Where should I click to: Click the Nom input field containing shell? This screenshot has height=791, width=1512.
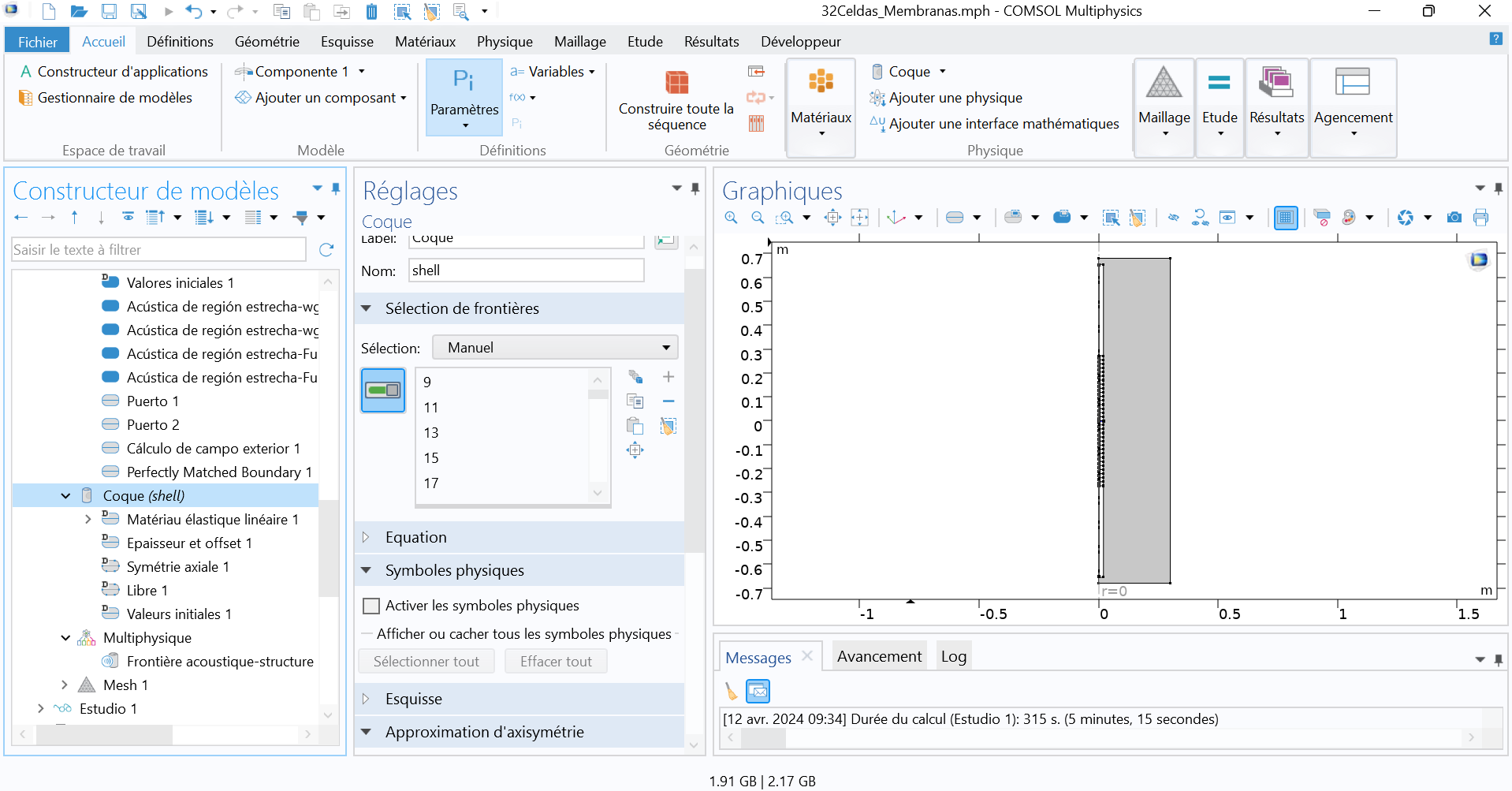click(x=526, y=271)
